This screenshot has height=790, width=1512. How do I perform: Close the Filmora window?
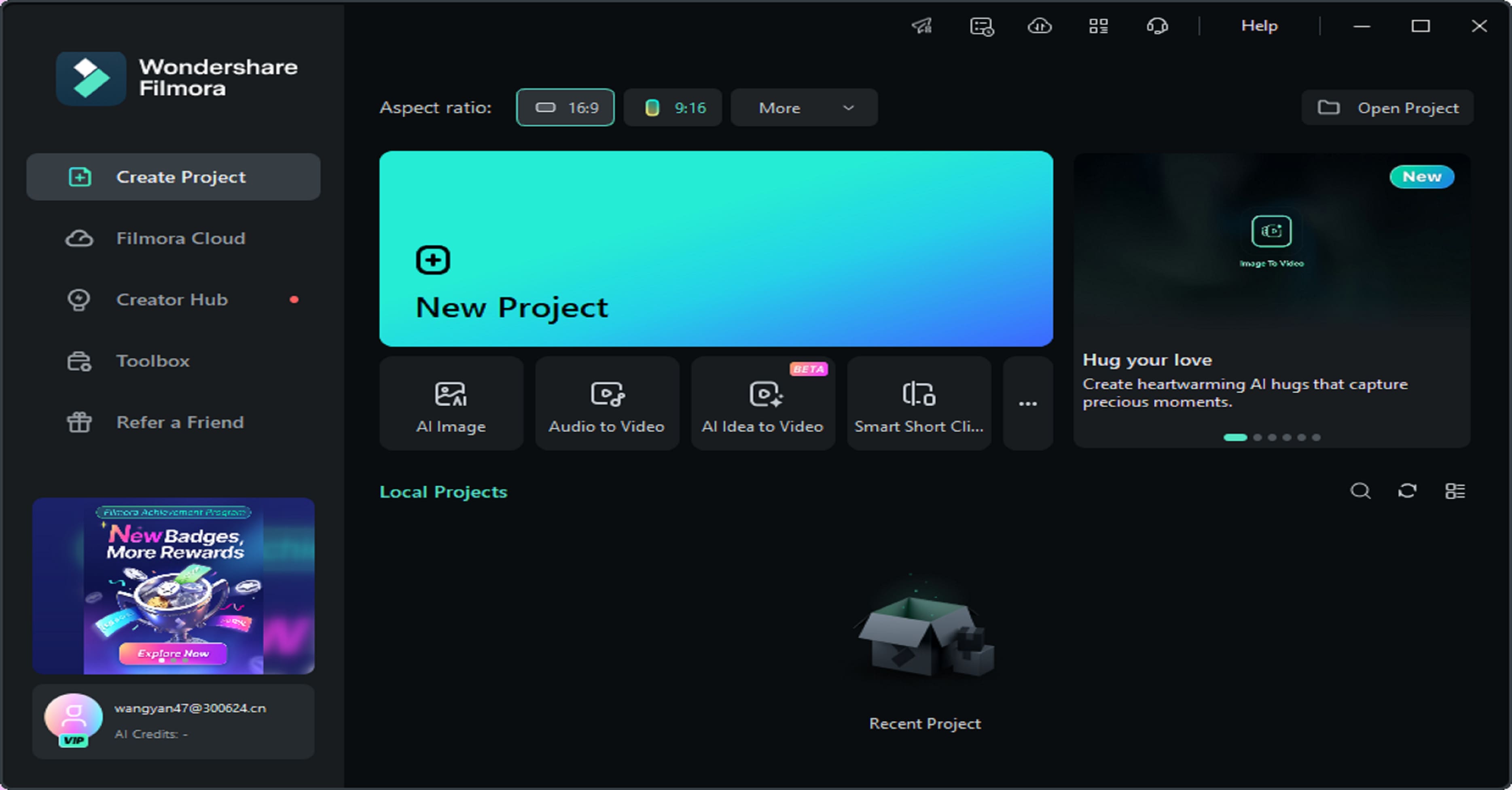(x=1479, y=26)
